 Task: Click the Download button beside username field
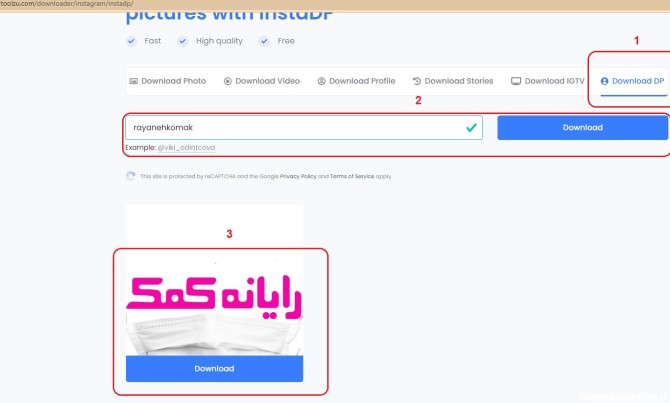pos(582,127)
